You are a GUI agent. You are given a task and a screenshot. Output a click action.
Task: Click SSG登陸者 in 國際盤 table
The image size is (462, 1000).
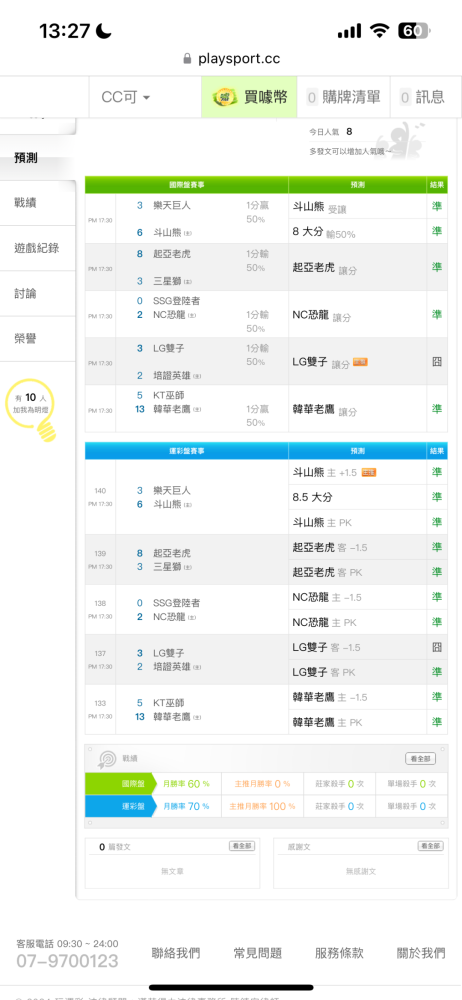(x=177, y=301)
